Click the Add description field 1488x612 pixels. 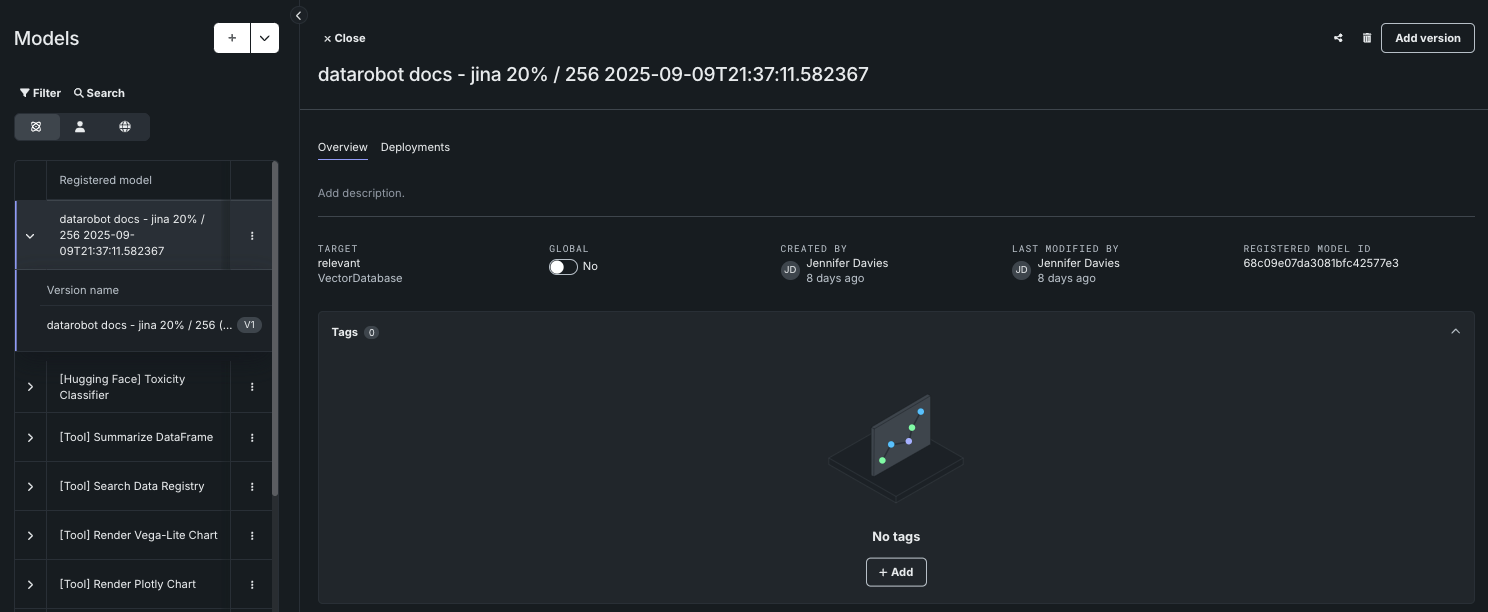(362, 193)
